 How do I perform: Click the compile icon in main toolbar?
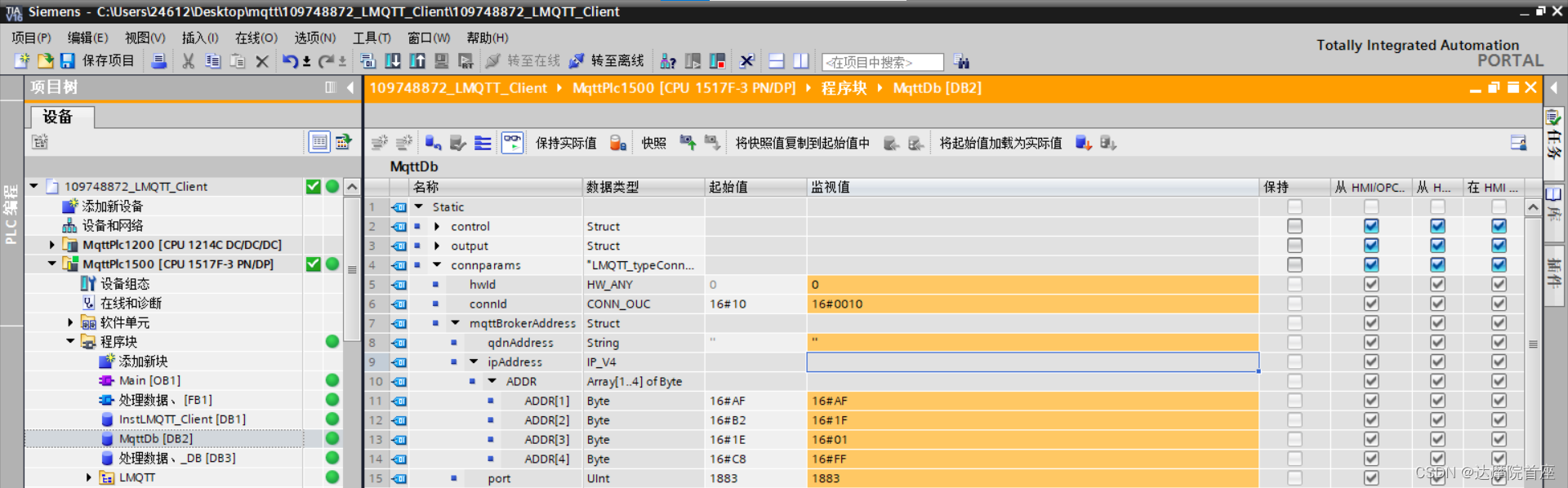[x=367, y=61]
